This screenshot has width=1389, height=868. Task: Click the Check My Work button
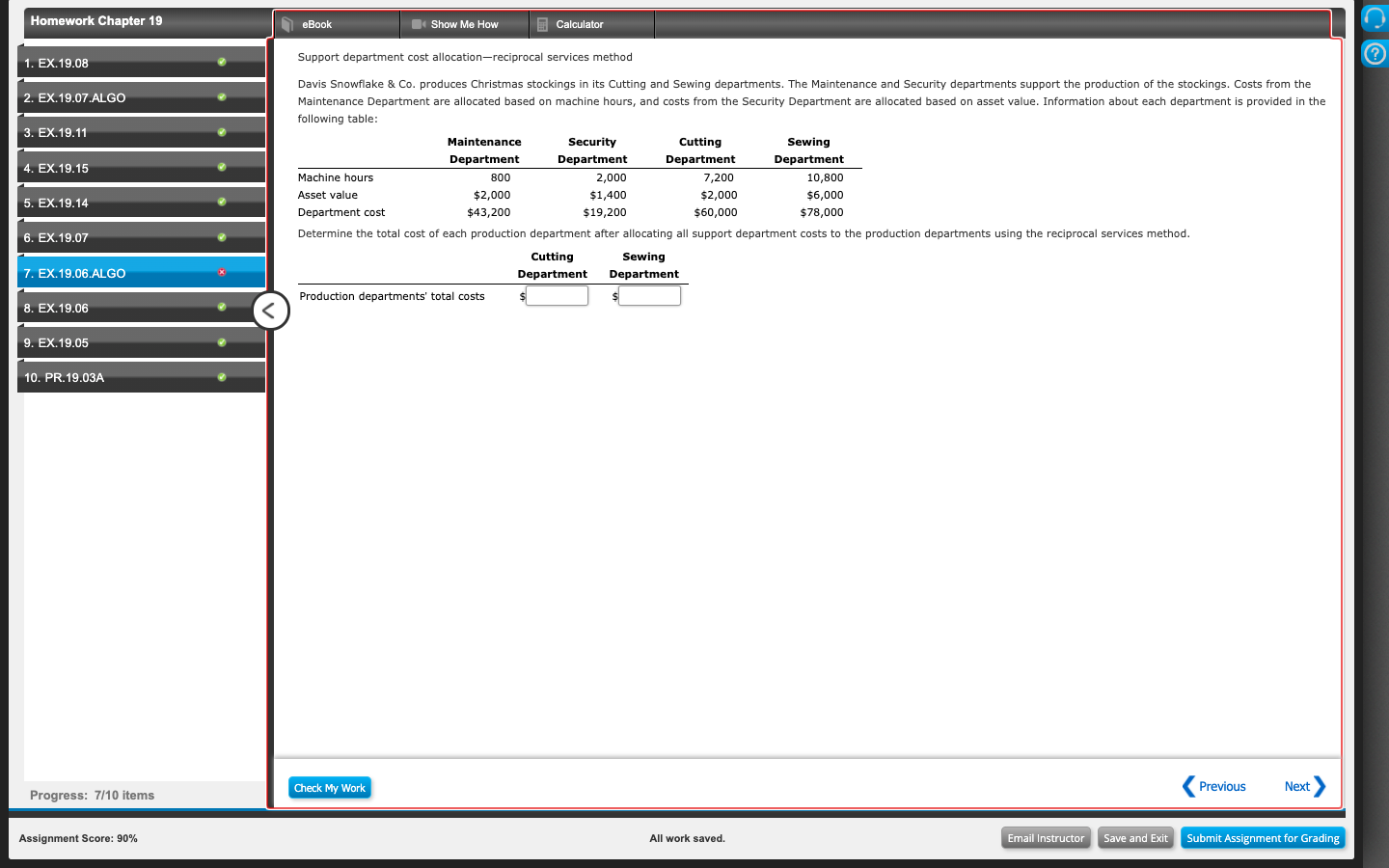(329, 787)
